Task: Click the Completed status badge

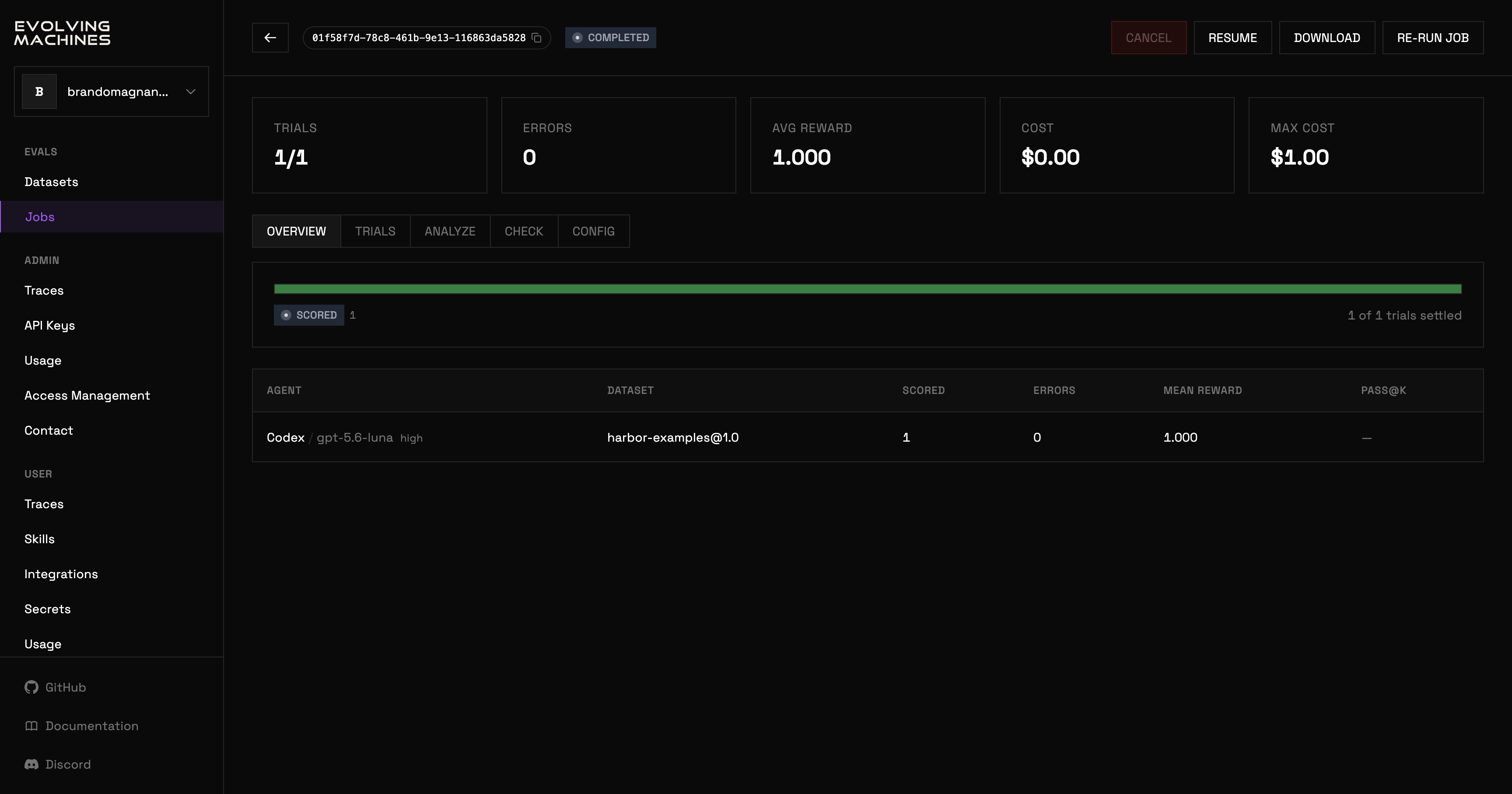Action: pyautogui.click(x=610, y=38)
